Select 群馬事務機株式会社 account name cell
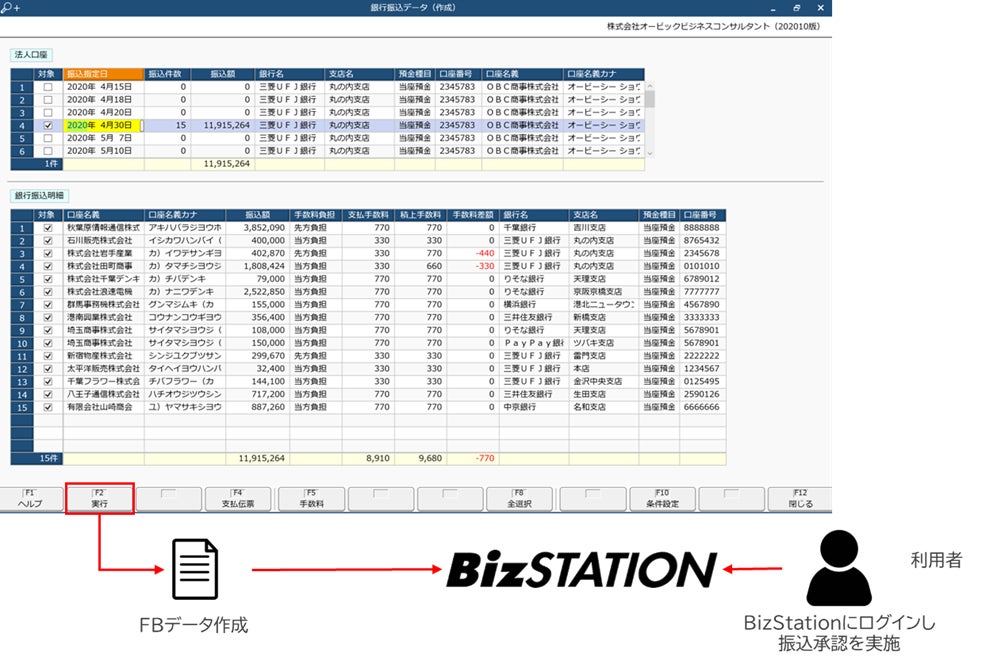Screen dimensions: 1005x664 (104, 304)
